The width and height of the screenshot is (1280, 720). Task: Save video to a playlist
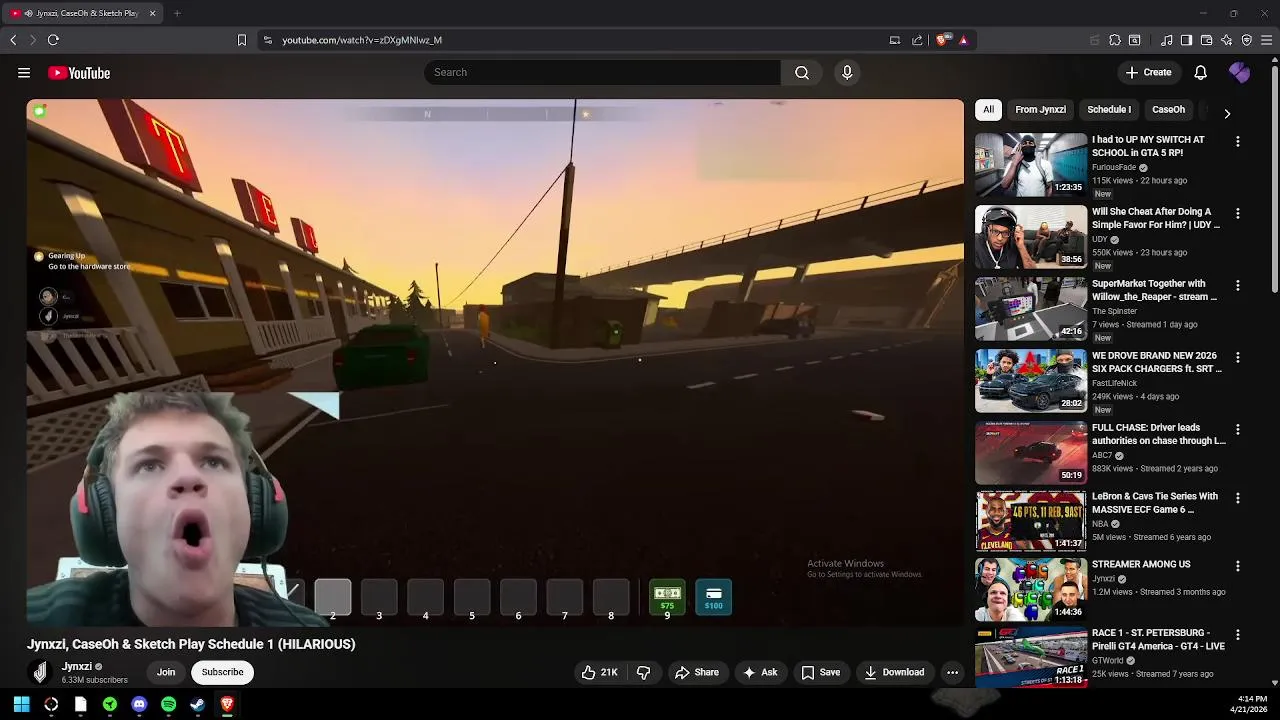click(820, 672)
